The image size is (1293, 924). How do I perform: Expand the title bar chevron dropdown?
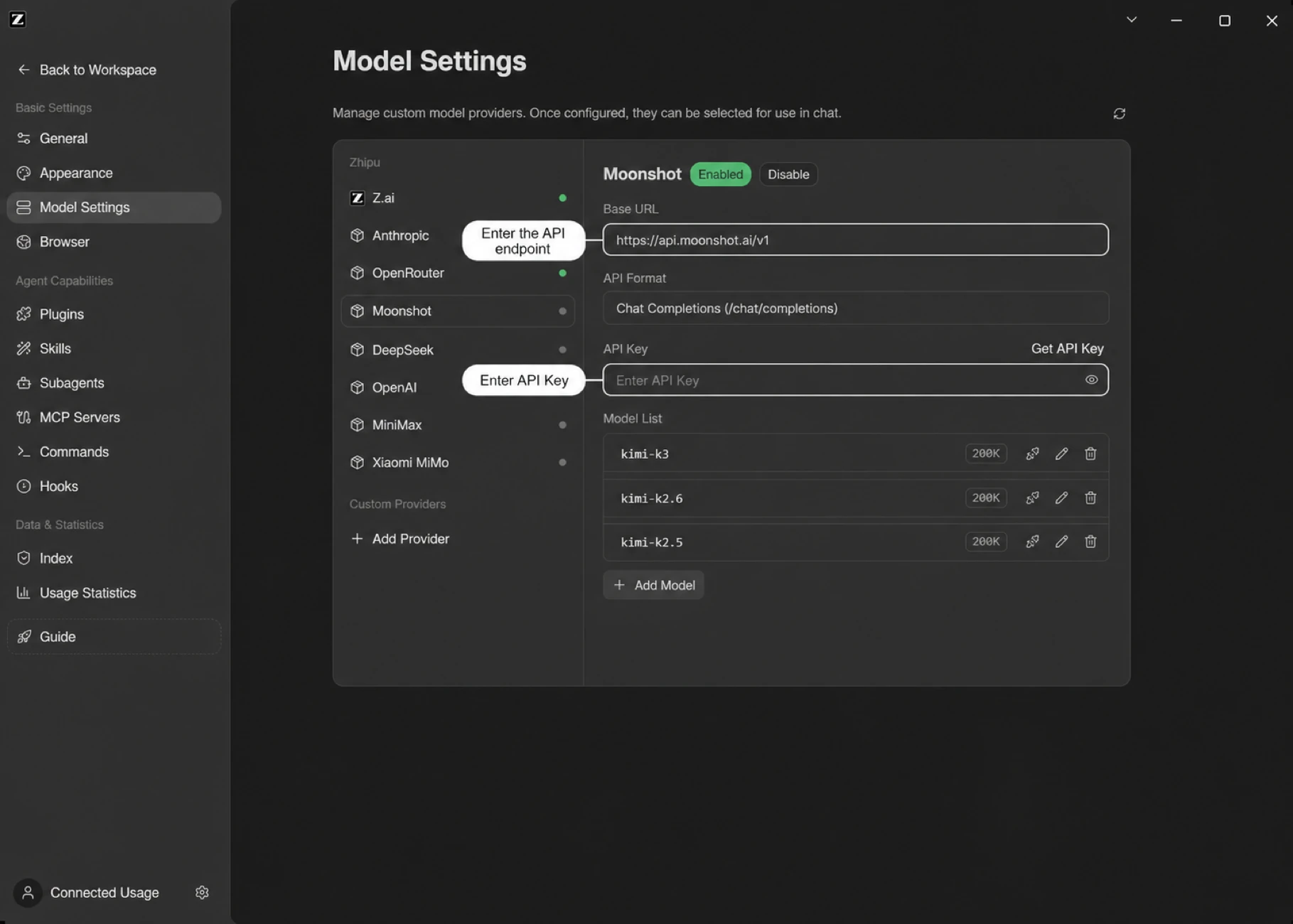coord(1132,20)
